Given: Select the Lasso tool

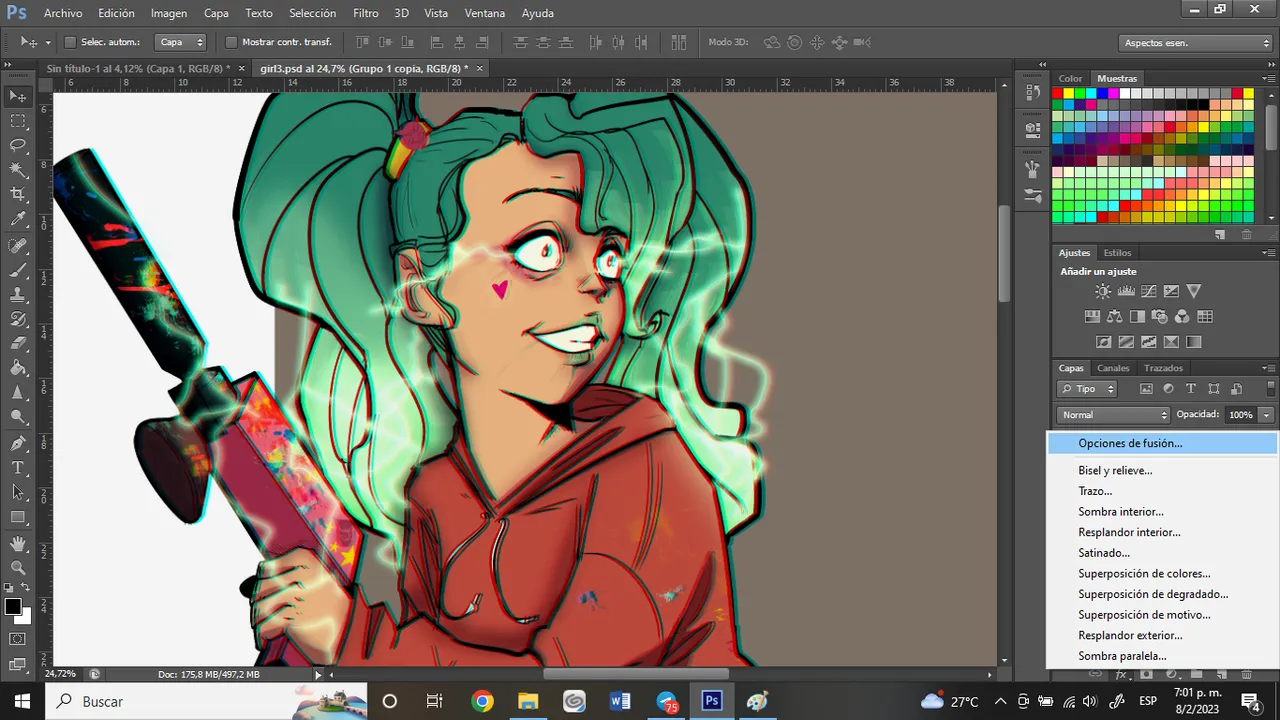Looking at the screenshot, I should point(18,145).
